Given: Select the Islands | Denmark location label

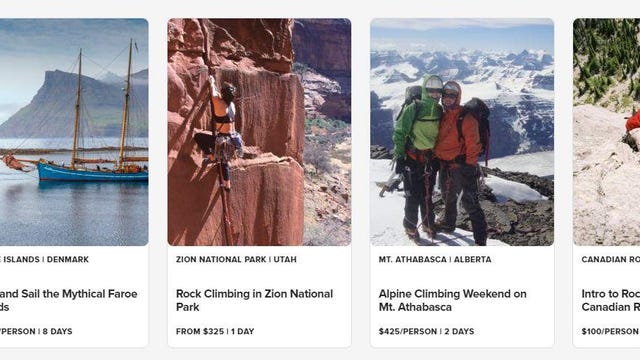Looking at the screenshot, I should pos(44,259).
